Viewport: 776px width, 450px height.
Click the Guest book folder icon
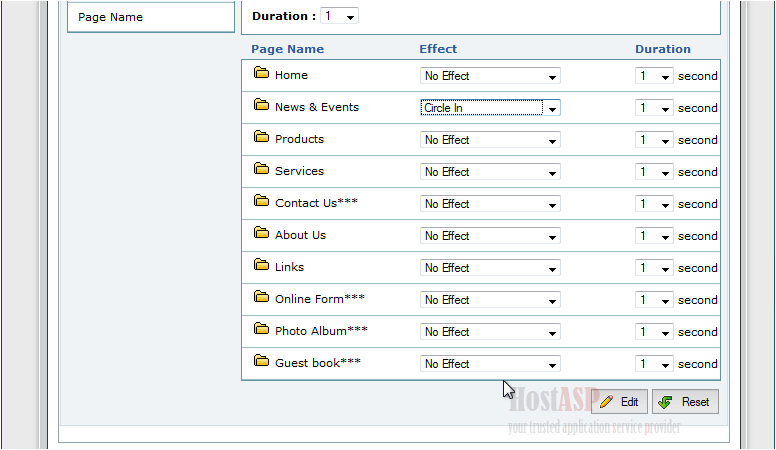[261, 361]
